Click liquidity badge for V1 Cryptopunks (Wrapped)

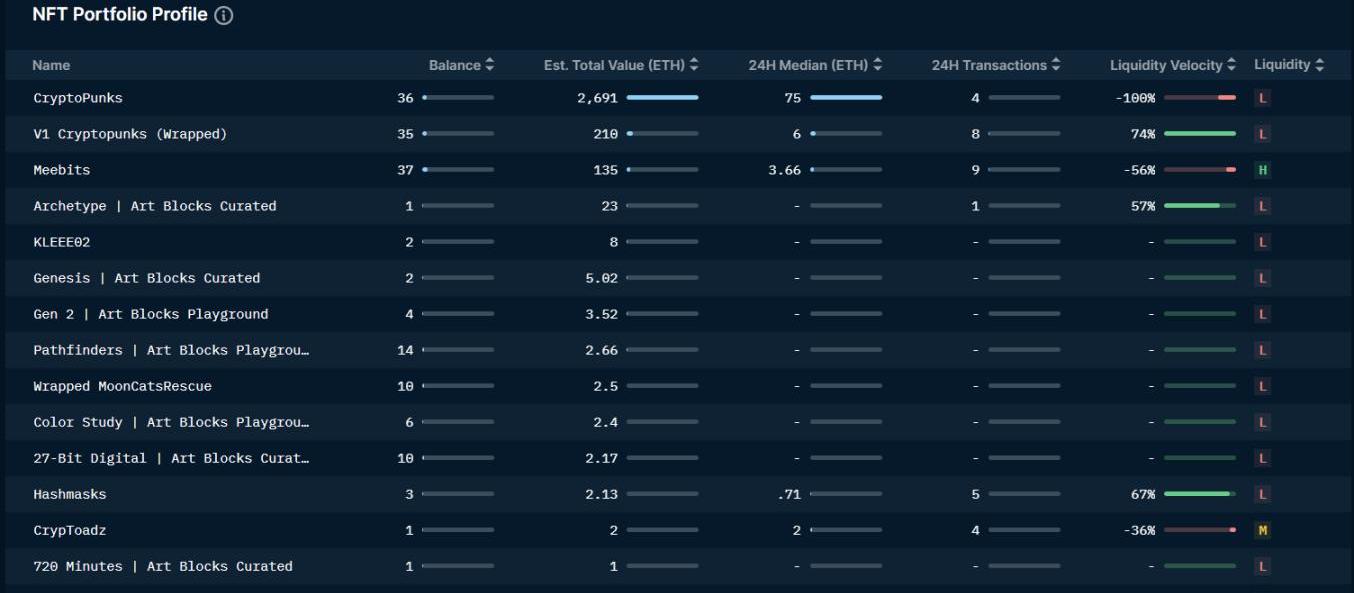pos(1262,134)
